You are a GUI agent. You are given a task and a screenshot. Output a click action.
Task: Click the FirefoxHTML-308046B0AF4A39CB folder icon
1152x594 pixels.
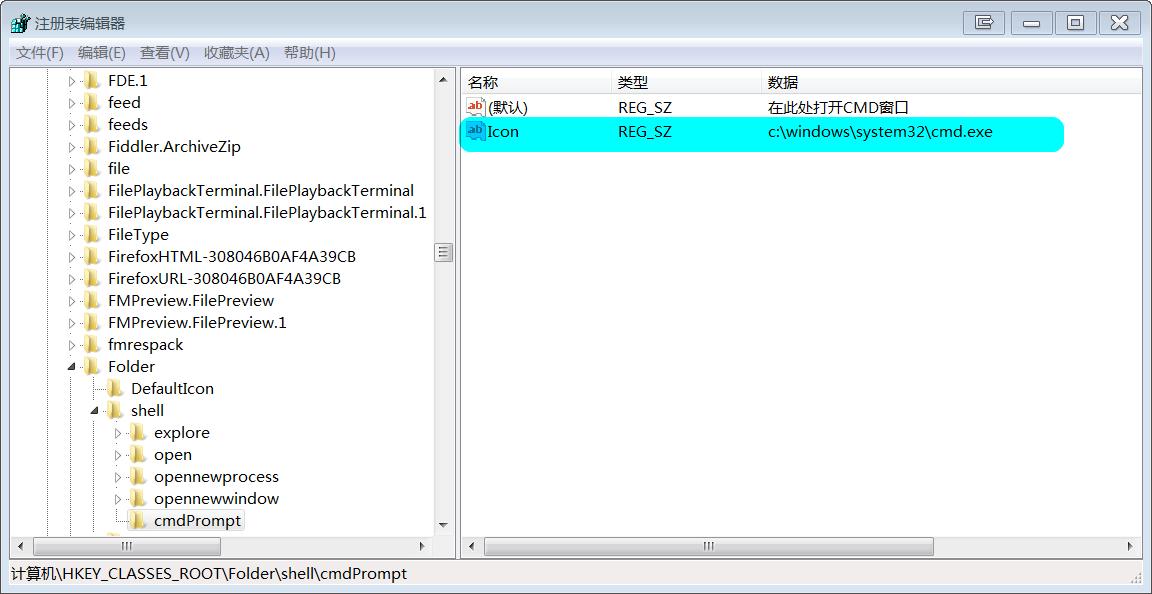[92, 257]
